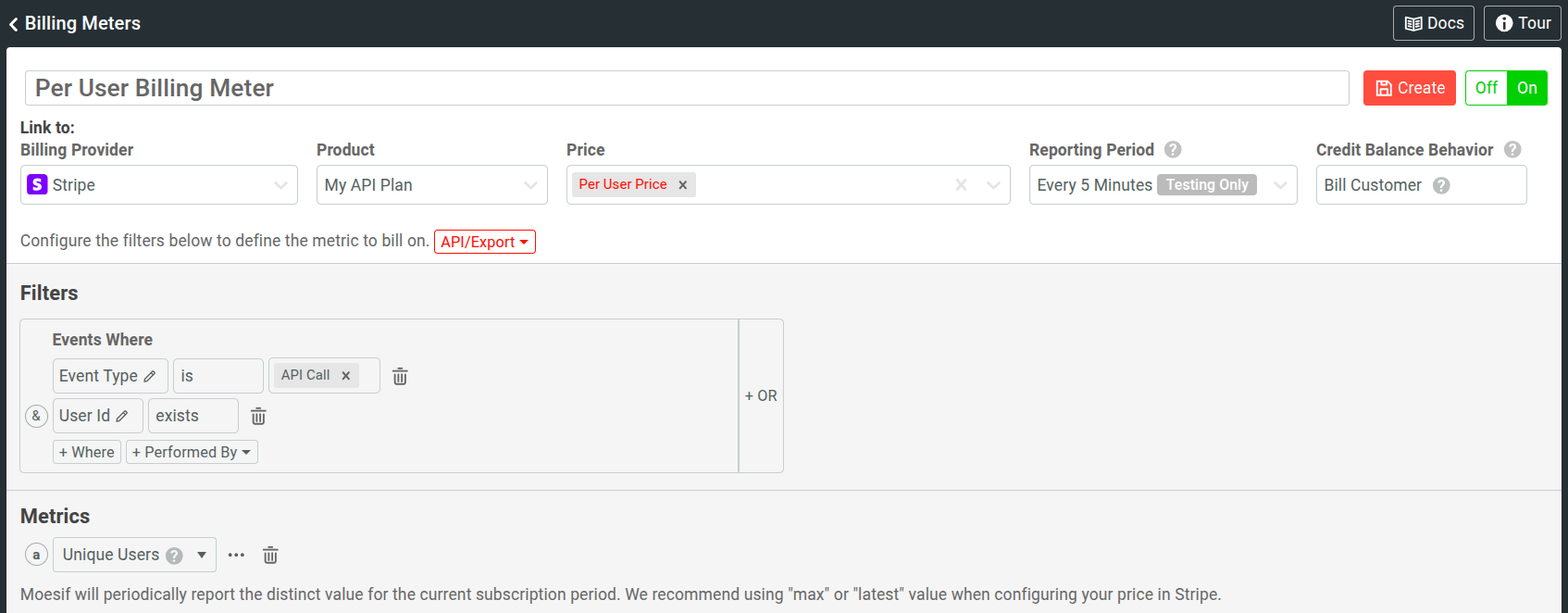Open the Product dropdown showing My API Plan
The height and width of the screenshot is (613, 1568).
coord(431,184)
